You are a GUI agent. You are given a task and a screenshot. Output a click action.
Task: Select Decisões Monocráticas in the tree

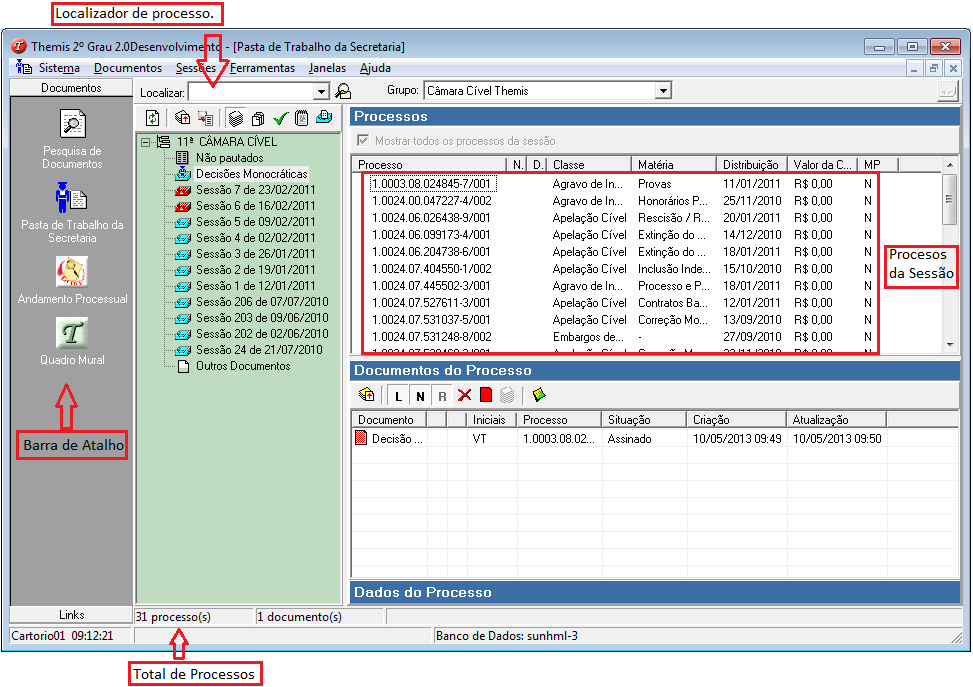pos(251,174)
